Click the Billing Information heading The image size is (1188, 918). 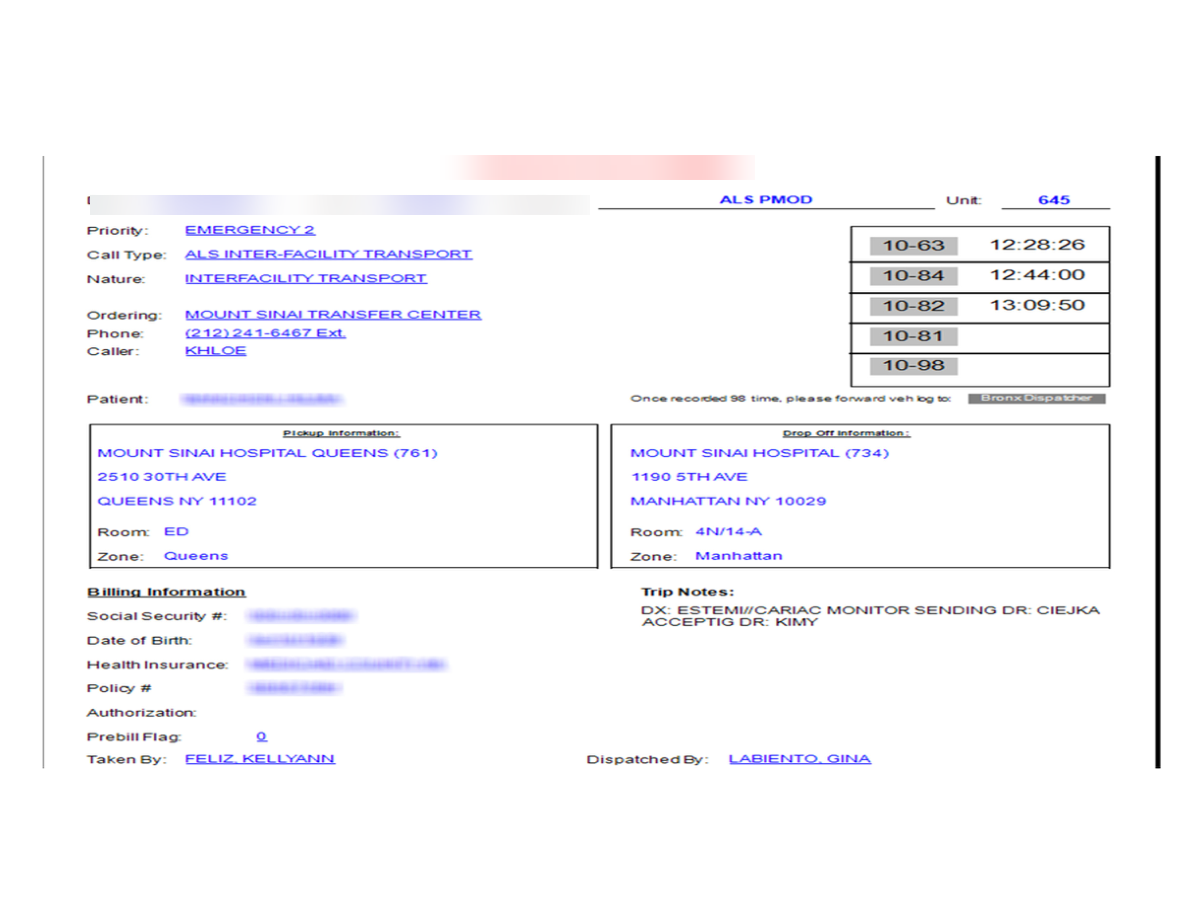point(166,592)
